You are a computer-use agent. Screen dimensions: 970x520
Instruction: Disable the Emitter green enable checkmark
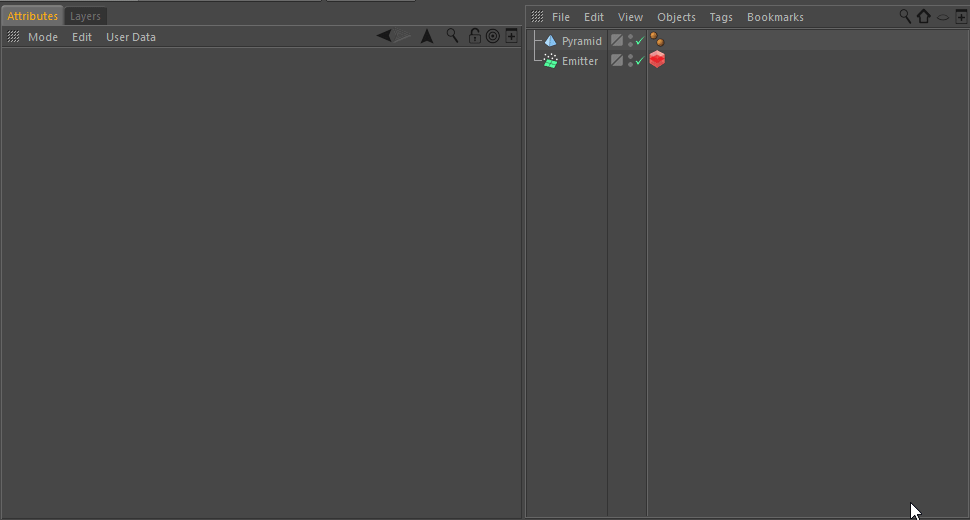coord(640,61)
